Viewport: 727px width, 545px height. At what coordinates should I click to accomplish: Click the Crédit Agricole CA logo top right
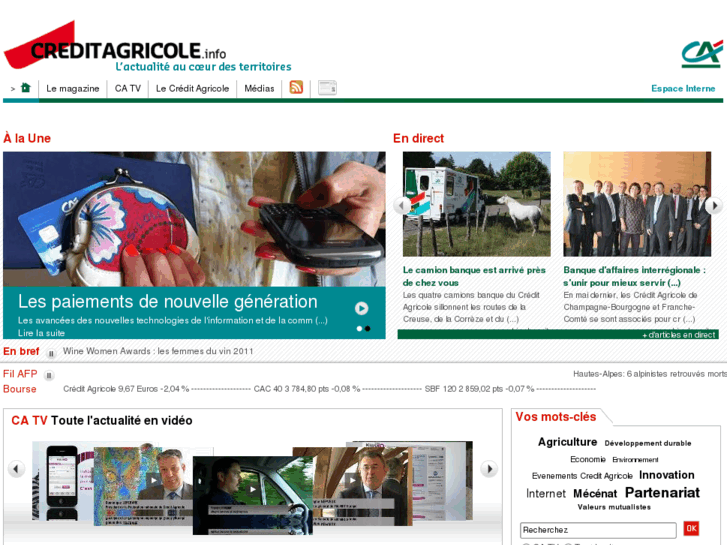pos(702,54)
